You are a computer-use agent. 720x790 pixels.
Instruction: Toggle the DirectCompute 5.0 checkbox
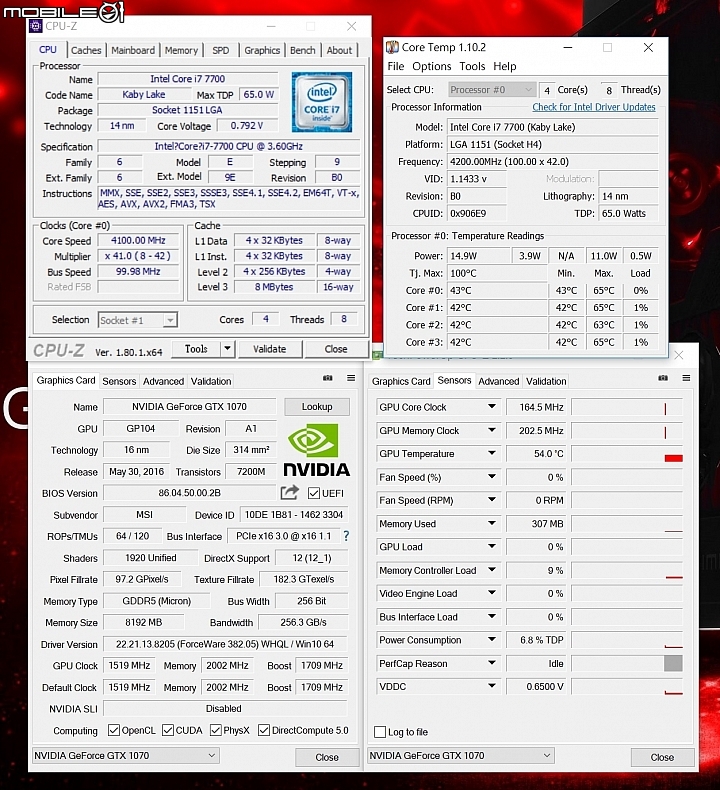click(x=264, y=730)
